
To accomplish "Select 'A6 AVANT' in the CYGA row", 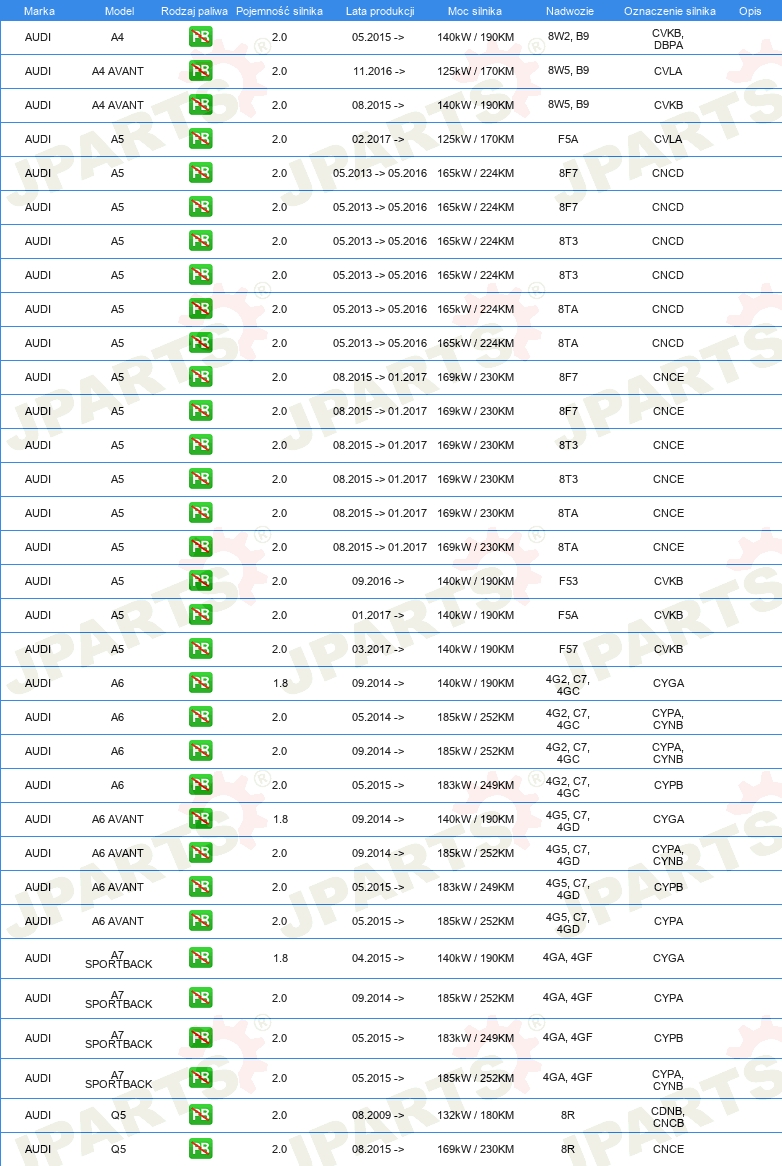I will (x=117, y=819).
